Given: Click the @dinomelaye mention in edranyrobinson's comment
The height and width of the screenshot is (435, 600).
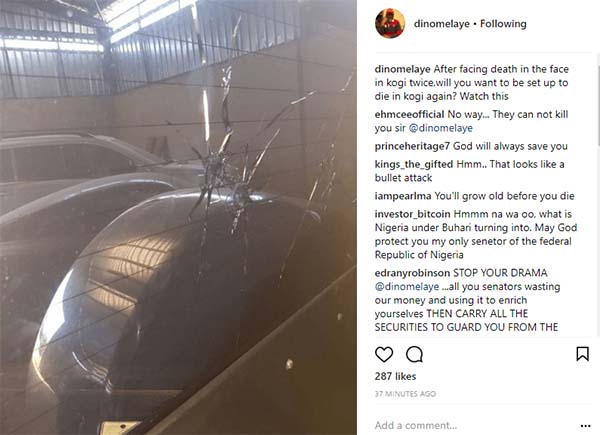Looking at the screenshot, I should (407, 287).
